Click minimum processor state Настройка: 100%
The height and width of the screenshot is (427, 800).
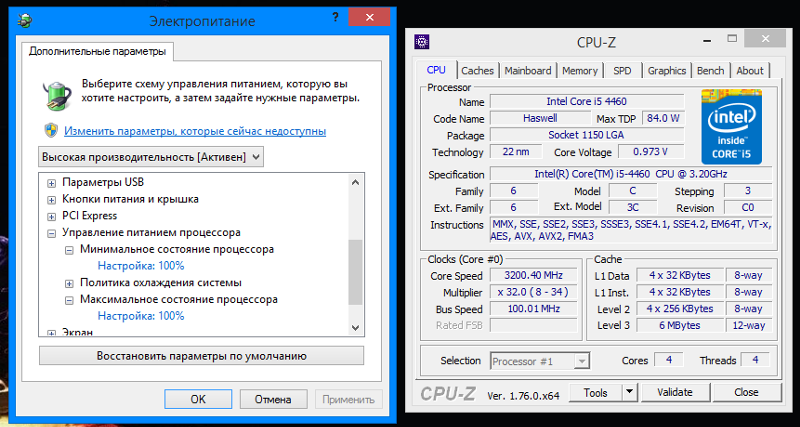click(141, 266)
